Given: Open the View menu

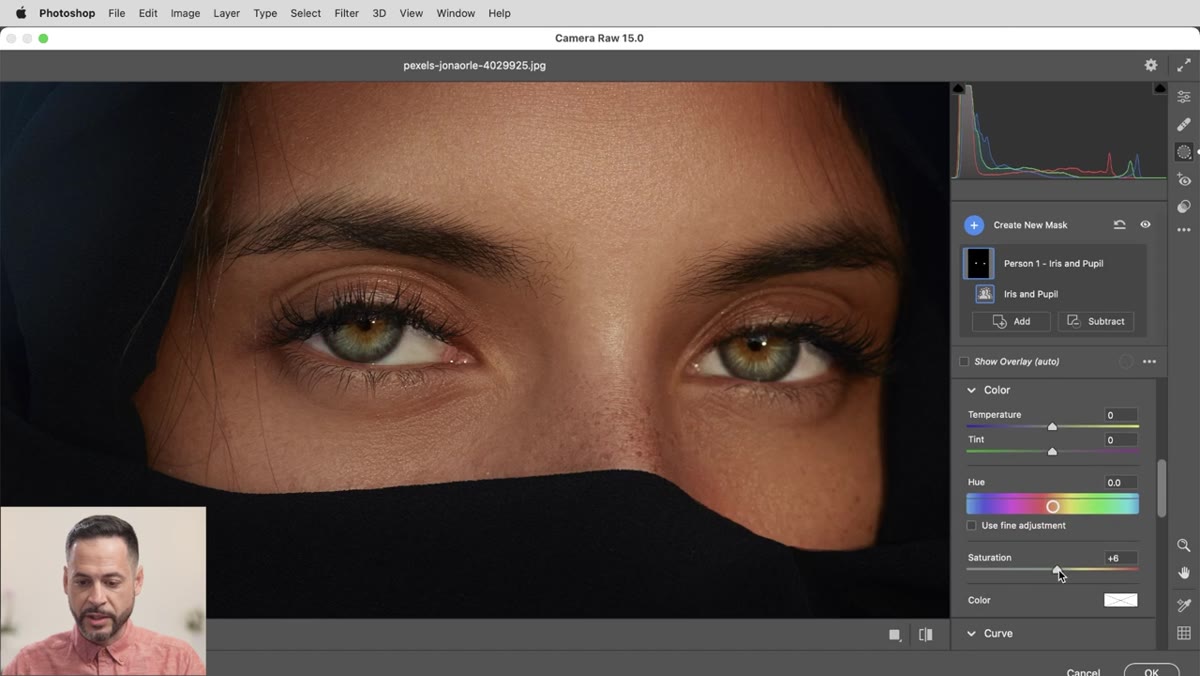Looking at the screenshot, I should point(411,13).
